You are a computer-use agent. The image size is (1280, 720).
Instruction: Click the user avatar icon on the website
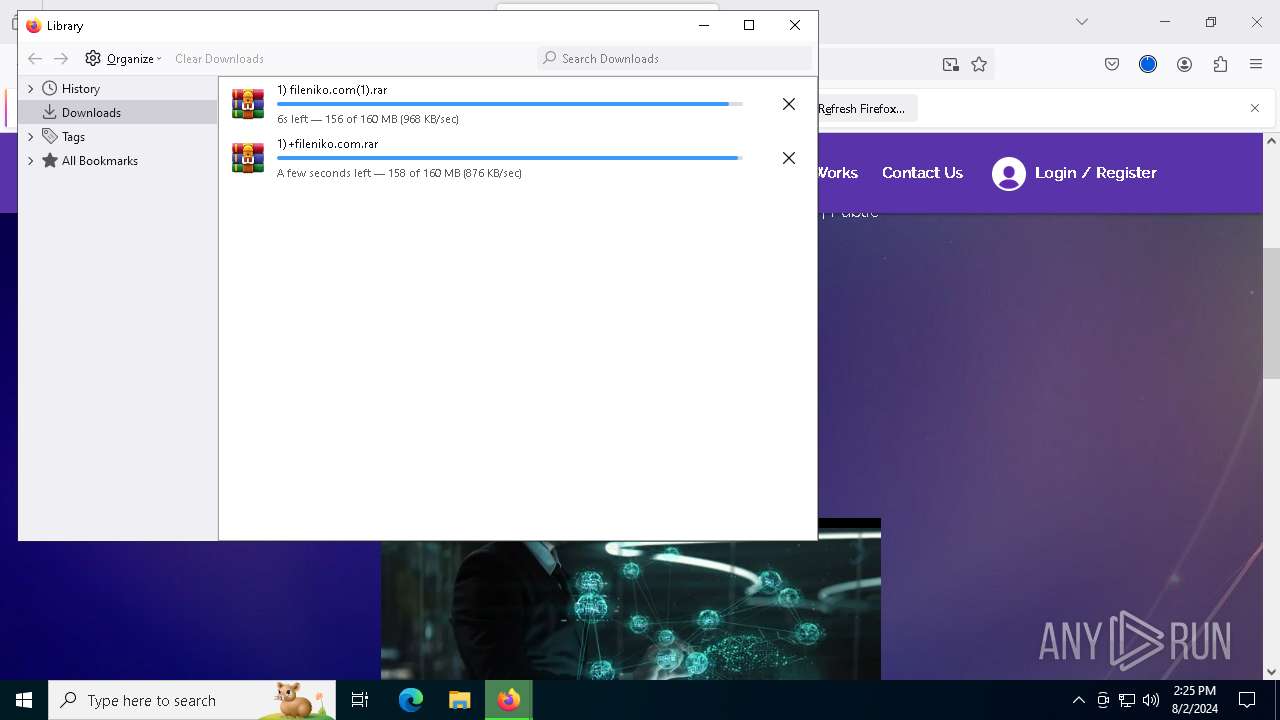tap(1009, 174)
